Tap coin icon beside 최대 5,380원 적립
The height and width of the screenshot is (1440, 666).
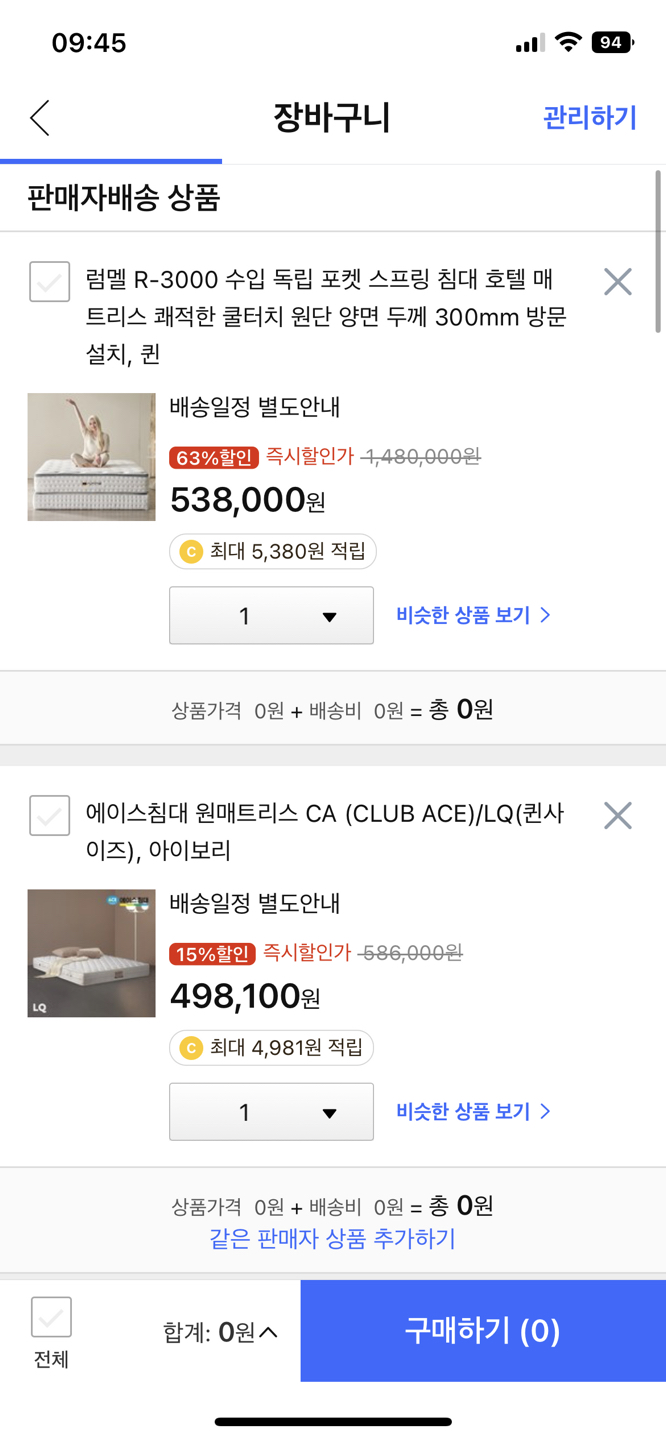coord(190,551)
